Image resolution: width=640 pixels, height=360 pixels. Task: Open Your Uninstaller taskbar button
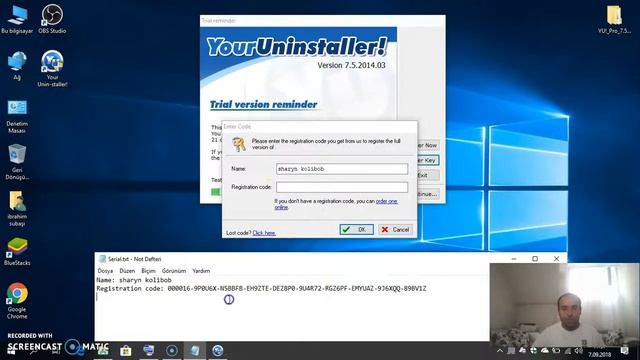click(218, 351)
